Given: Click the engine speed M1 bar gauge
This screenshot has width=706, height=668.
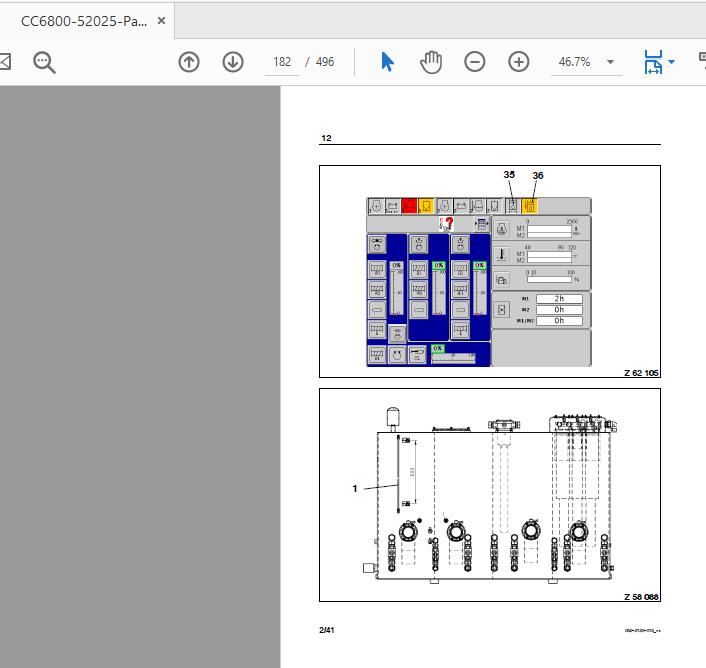Looking at the screenshot, I should [x=549, y=229].
